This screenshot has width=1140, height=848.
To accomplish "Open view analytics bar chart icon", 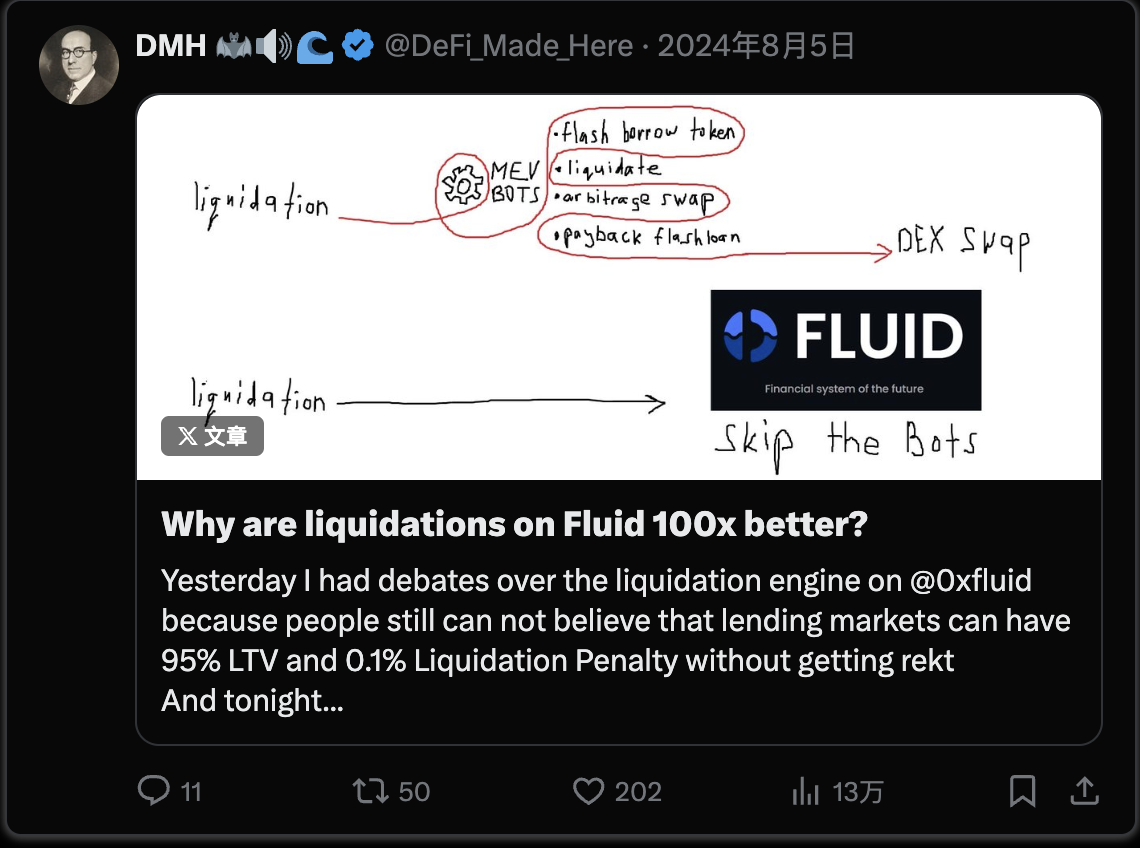I will coord(806,792).
